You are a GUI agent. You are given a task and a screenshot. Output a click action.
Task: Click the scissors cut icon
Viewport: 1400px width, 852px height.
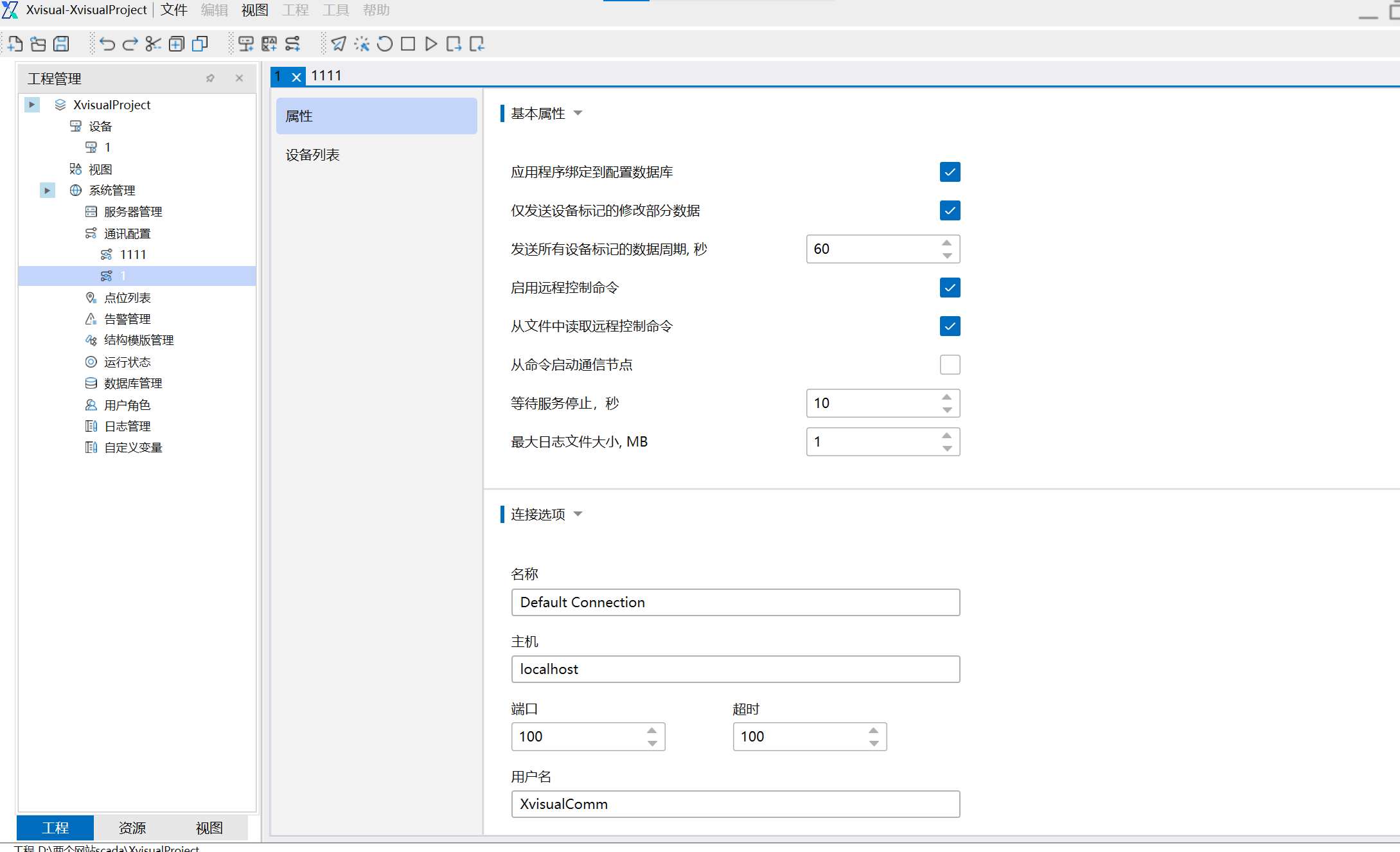pos(153,44)
